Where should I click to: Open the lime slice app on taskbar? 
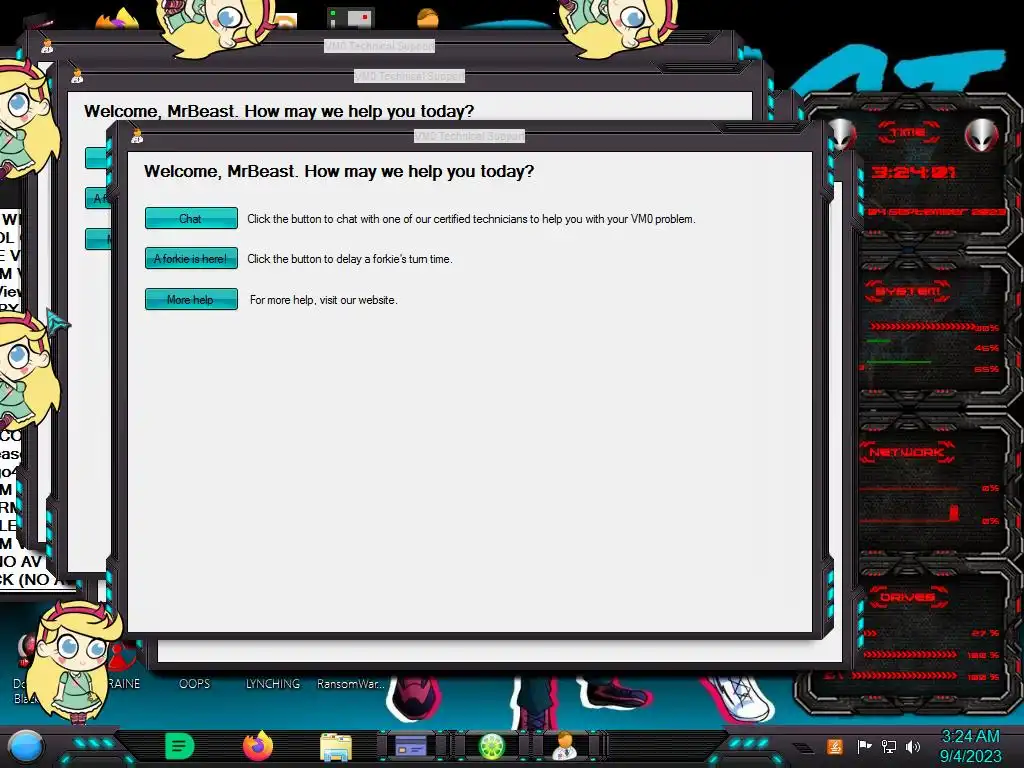click(x=492, y=746)
